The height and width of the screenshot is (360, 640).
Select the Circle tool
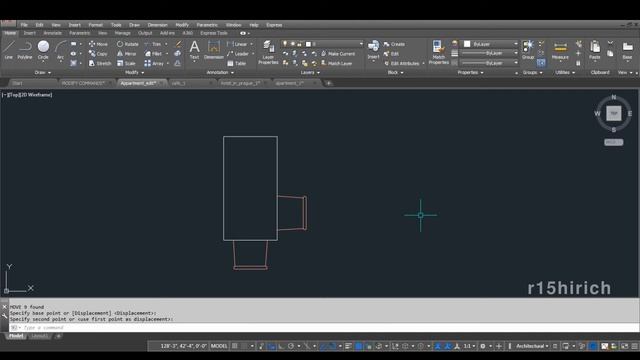pos(43,50)
